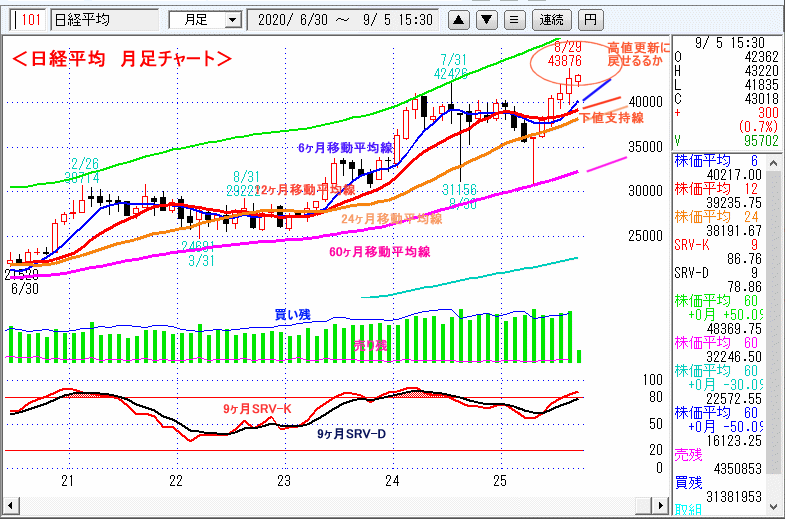
Task: Click the 売残 value 4350853
Action: click(737, 469)
